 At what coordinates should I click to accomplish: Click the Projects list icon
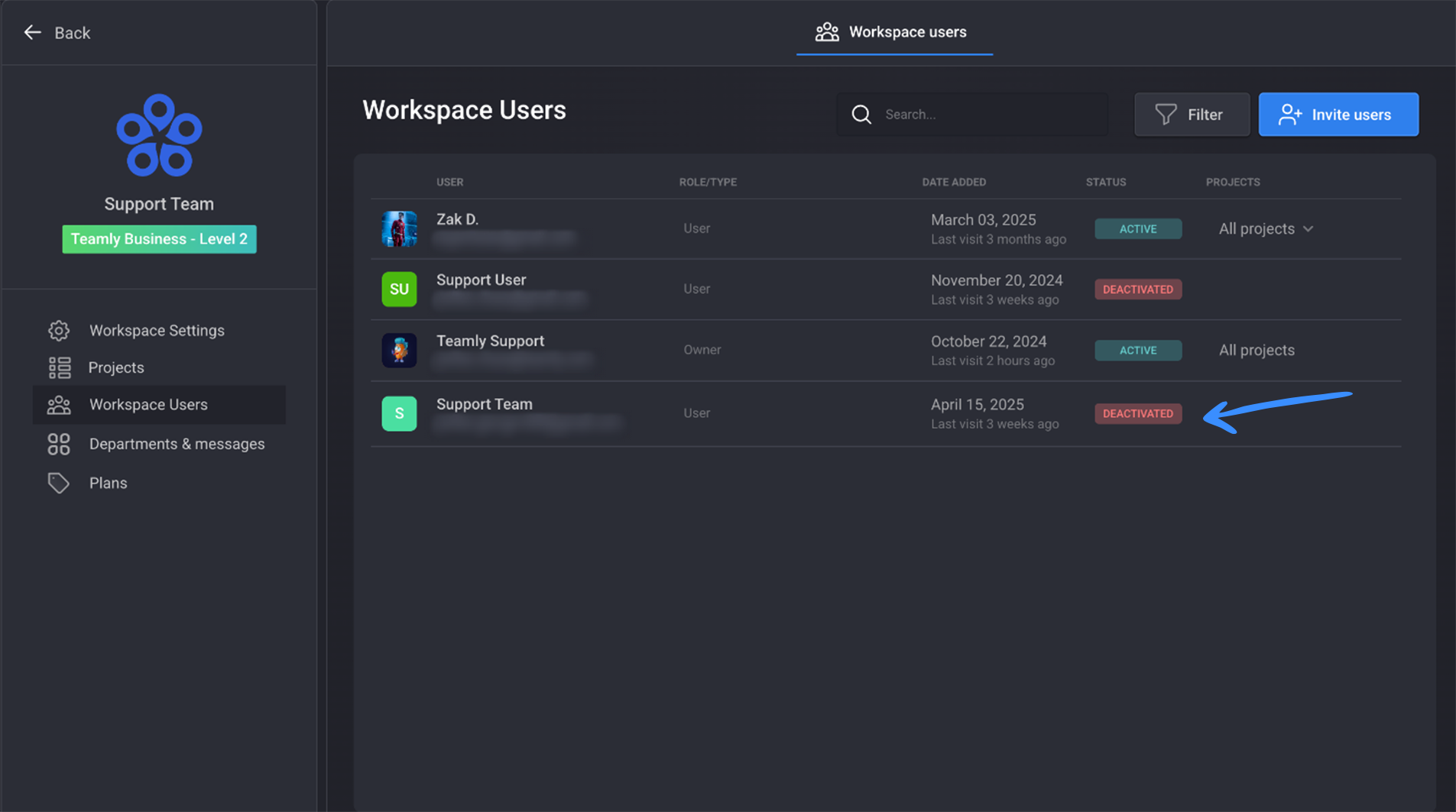[60, 367]
